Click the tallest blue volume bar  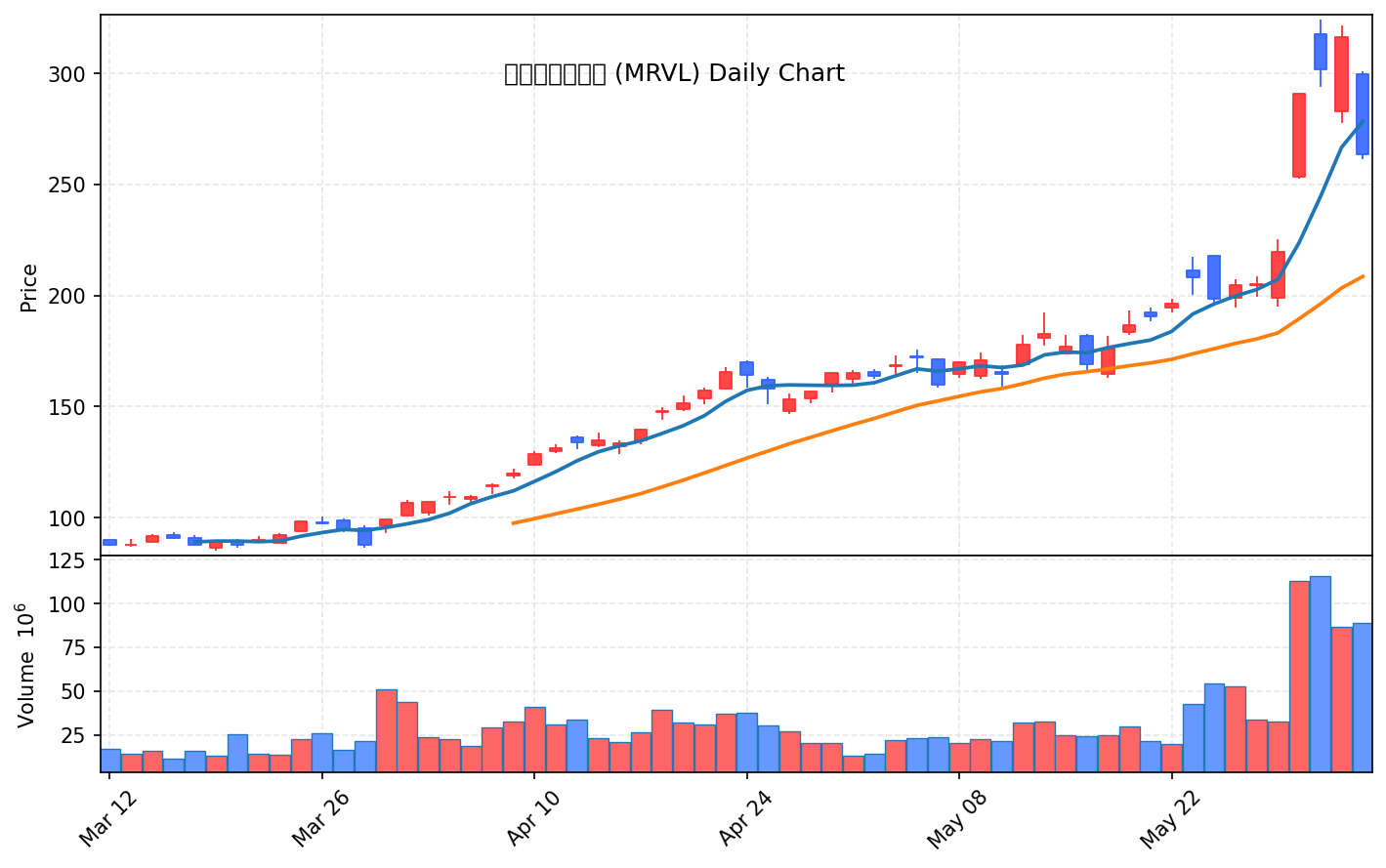tap(1320, 674)
